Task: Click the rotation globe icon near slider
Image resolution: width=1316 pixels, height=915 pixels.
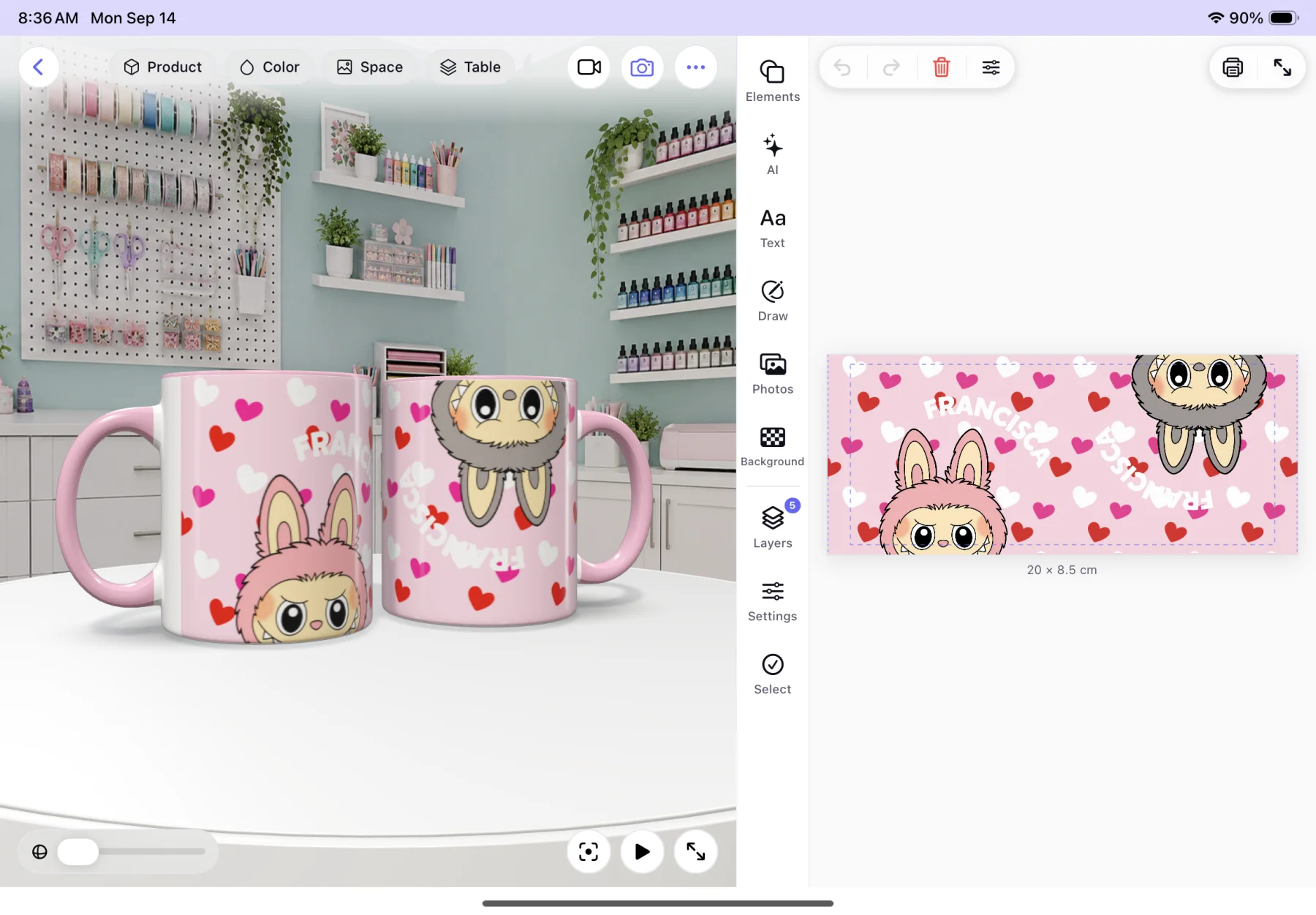Action: [39, 851]
